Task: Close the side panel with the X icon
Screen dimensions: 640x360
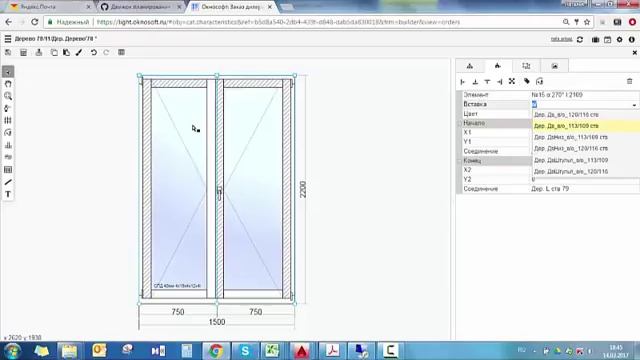Action: [x=635, y=53]
